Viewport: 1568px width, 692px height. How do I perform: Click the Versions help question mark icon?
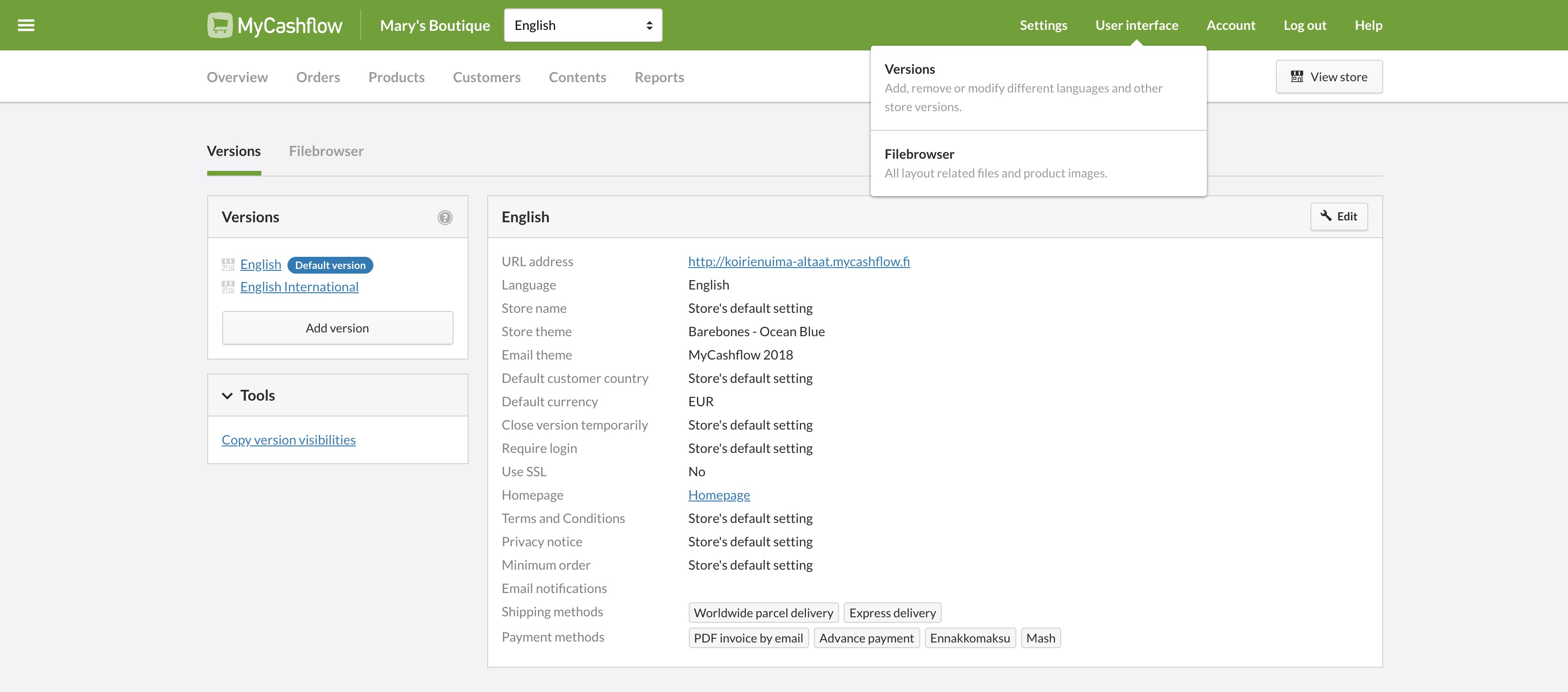[445, 218]
